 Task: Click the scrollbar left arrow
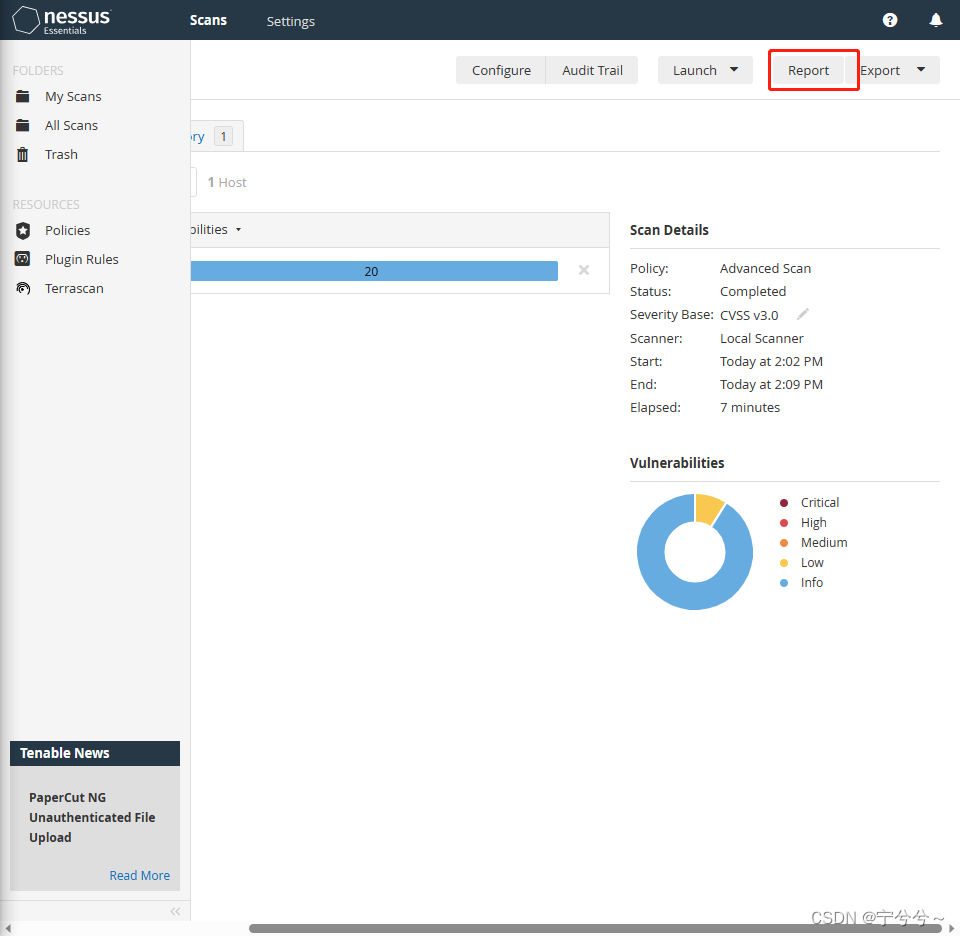8,929
